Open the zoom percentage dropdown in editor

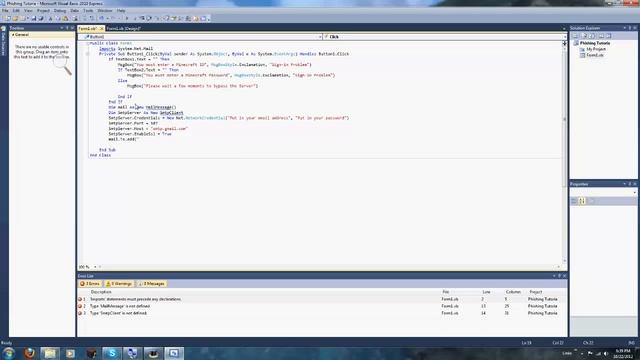(x=95, y=267)
